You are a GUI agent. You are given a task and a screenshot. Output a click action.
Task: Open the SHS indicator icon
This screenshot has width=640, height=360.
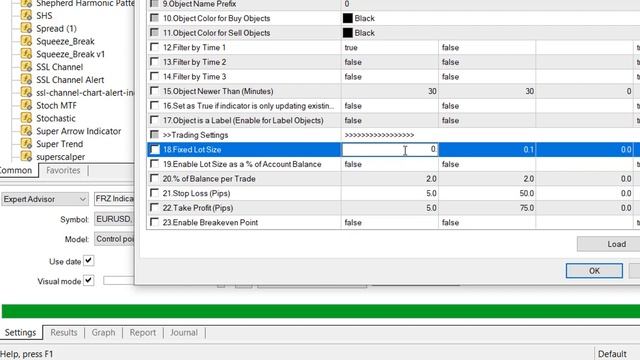tap(26, 16)
